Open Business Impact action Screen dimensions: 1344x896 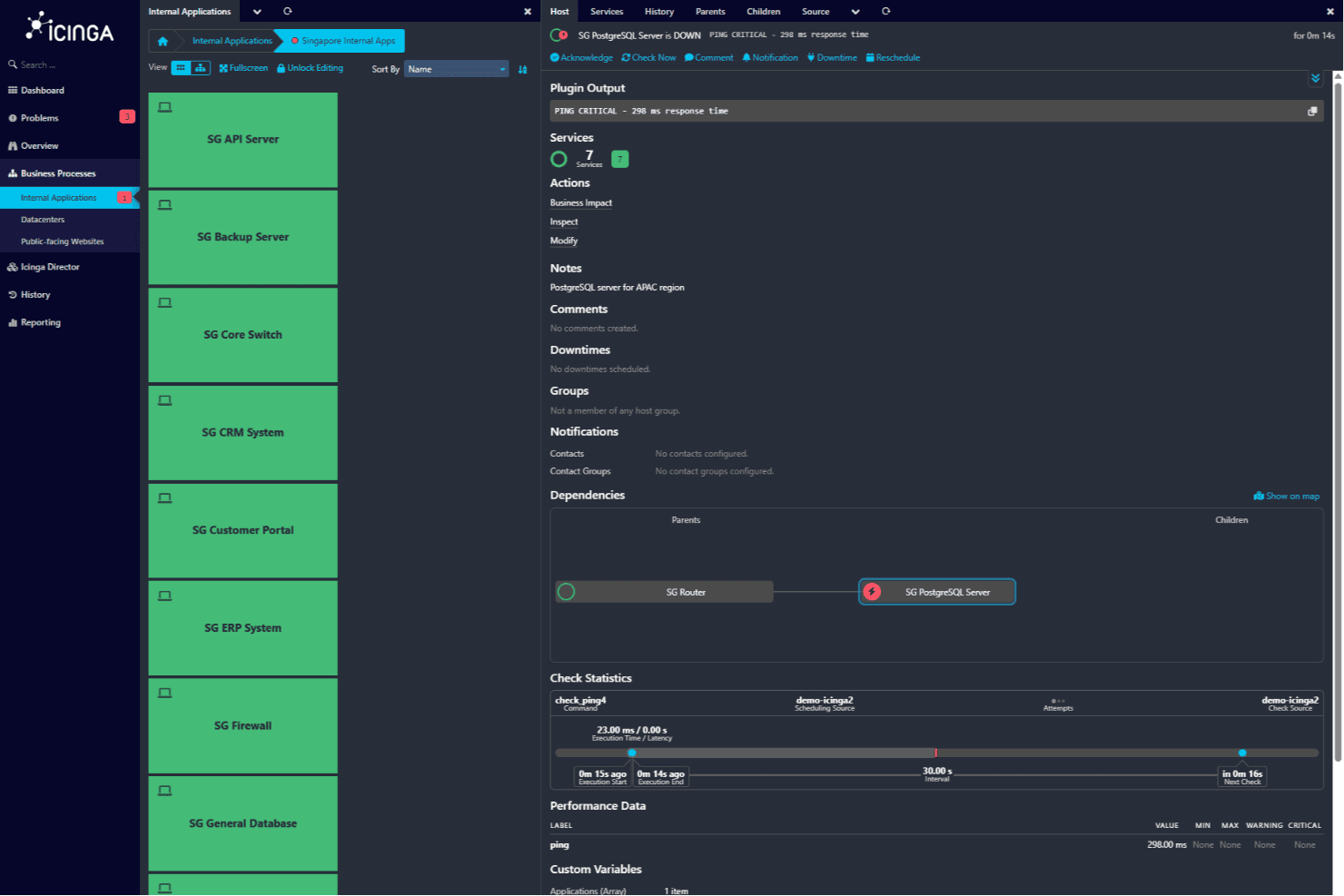(581, 203)
